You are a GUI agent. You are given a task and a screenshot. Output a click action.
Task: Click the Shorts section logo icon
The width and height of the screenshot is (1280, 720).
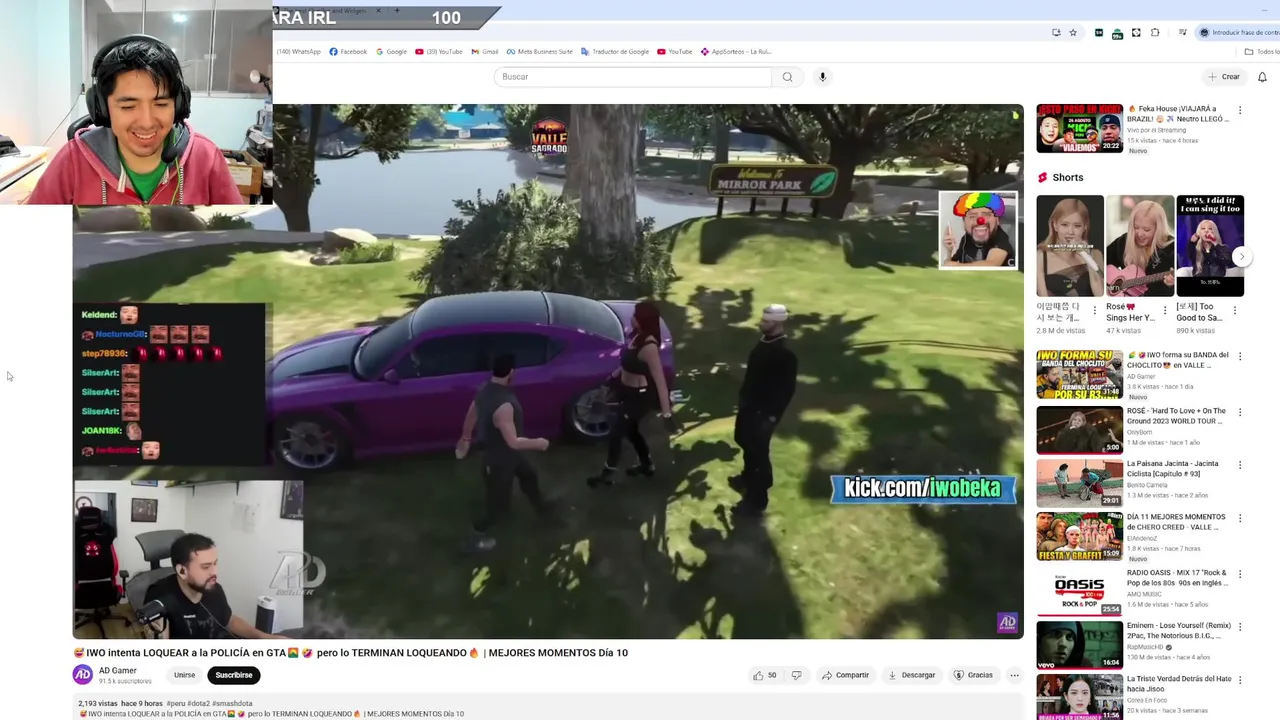[x=1042, y=177]
